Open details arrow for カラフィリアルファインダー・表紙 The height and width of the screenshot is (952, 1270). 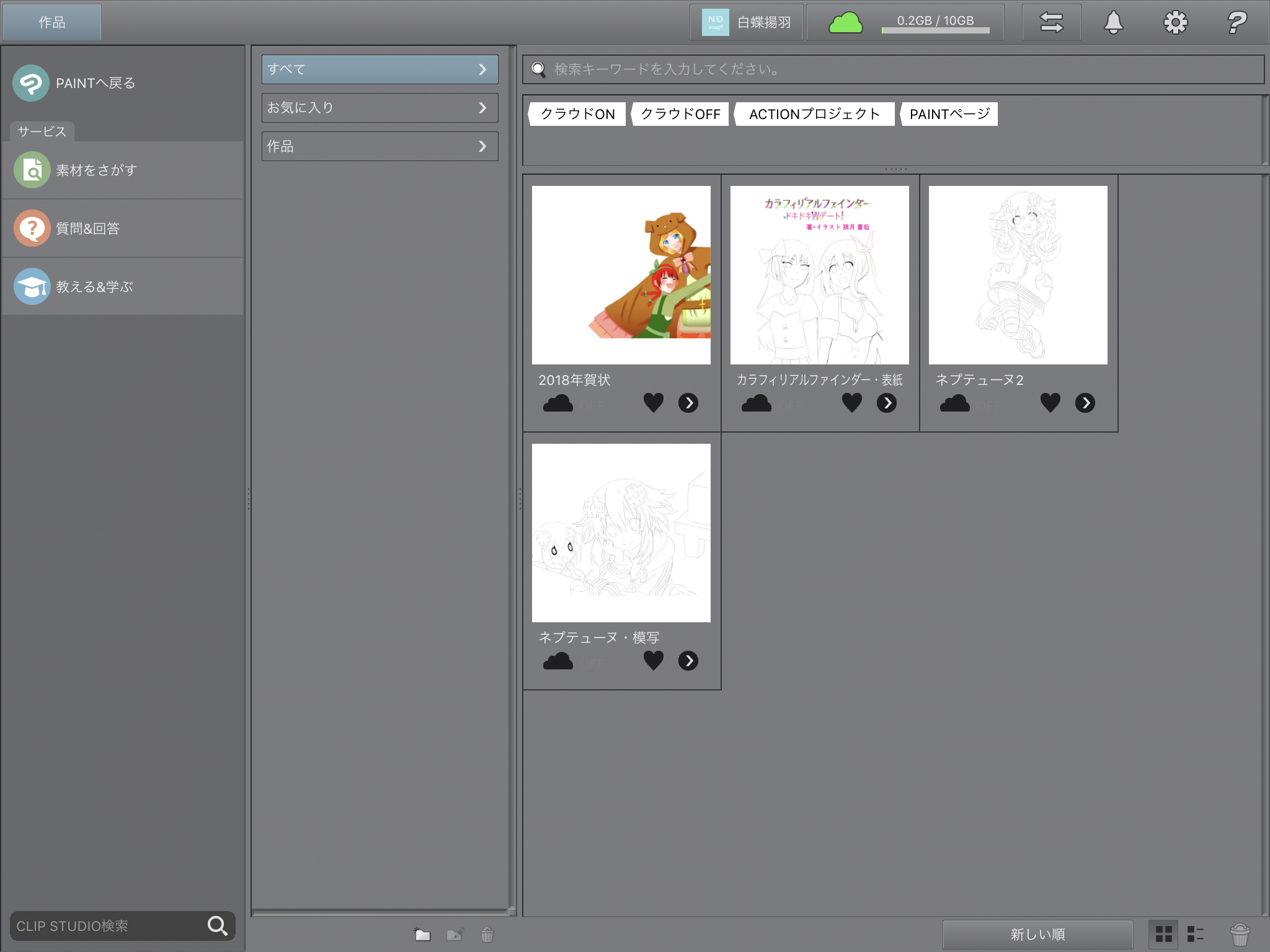[886, 403]
